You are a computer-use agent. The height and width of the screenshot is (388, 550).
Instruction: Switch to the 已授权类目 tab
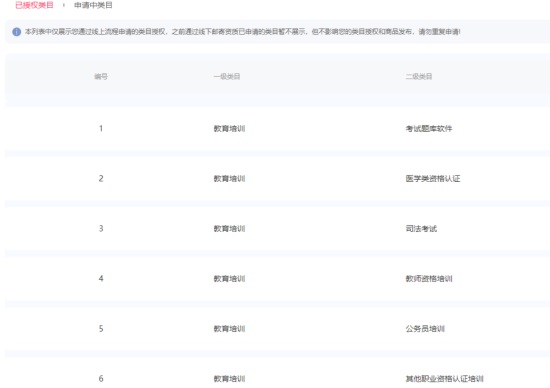(34, 5)
